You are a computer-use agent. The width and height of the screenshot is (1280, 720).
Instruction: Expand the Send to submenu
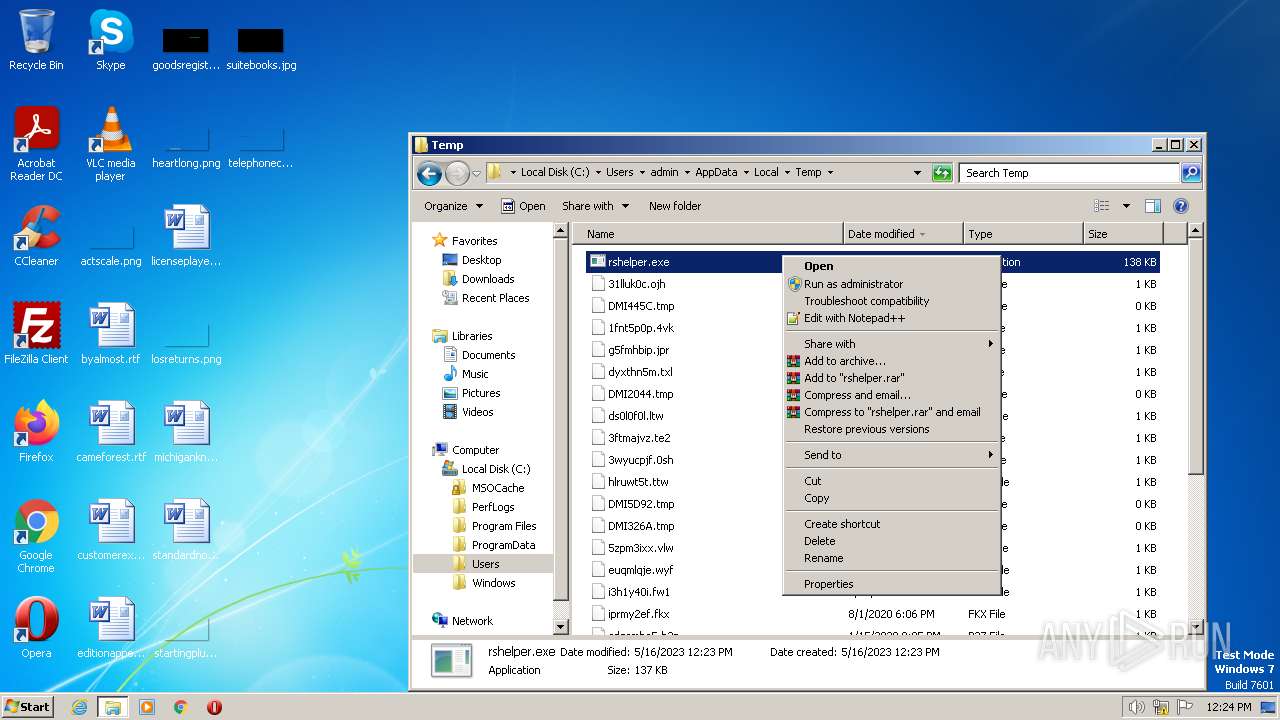[x=891, y=455]
